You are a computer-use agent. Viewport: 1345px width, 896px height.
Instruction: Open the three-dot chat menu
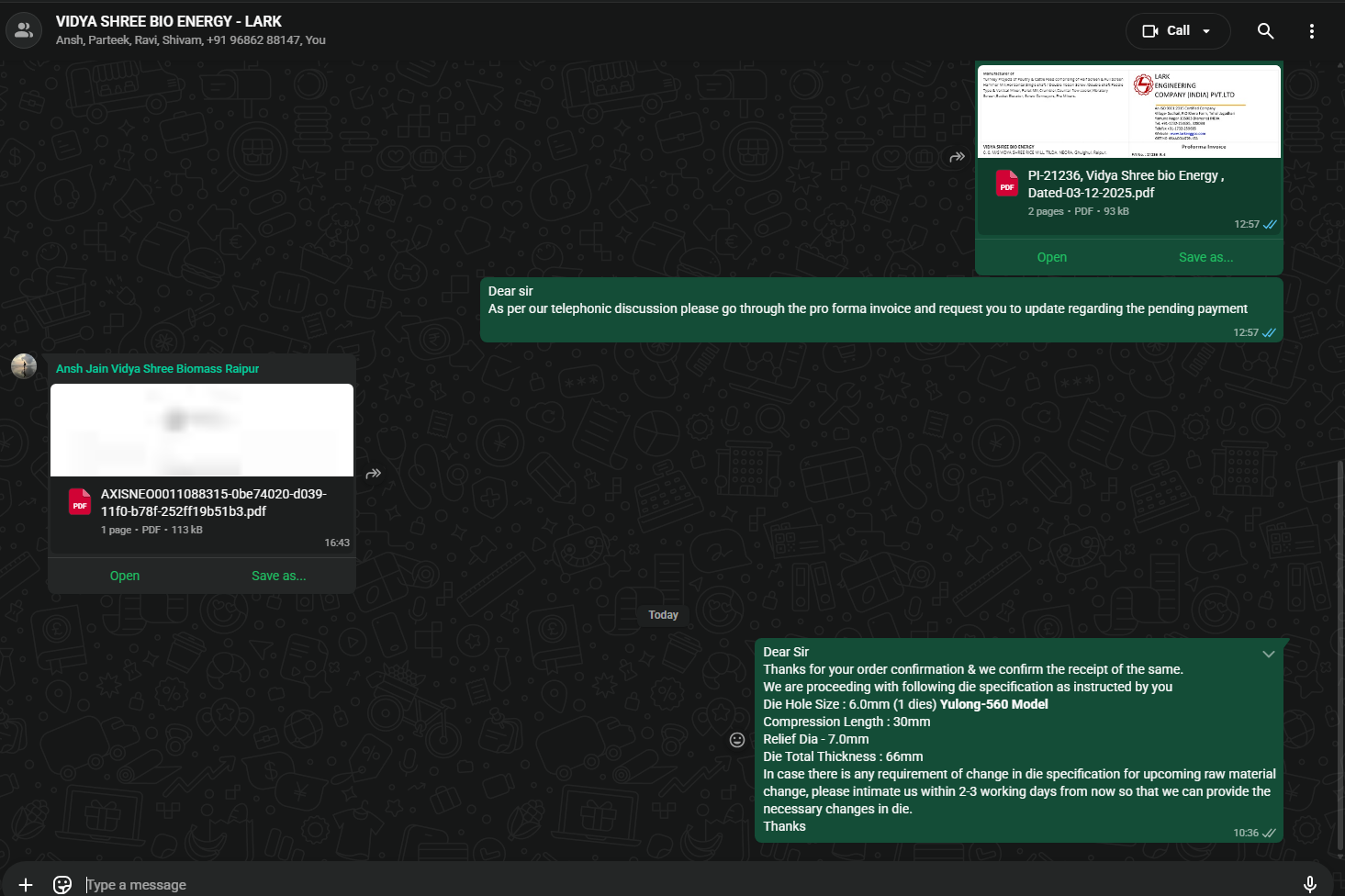click(1311, 31)
